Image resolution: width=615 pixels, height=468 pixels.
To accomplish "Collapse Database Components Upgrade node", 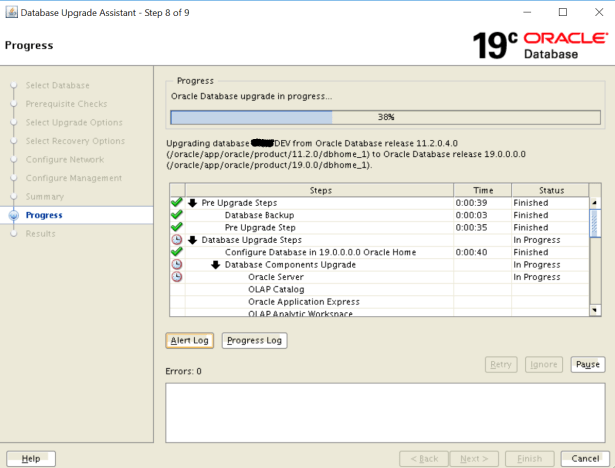I will tap(216, 265).
